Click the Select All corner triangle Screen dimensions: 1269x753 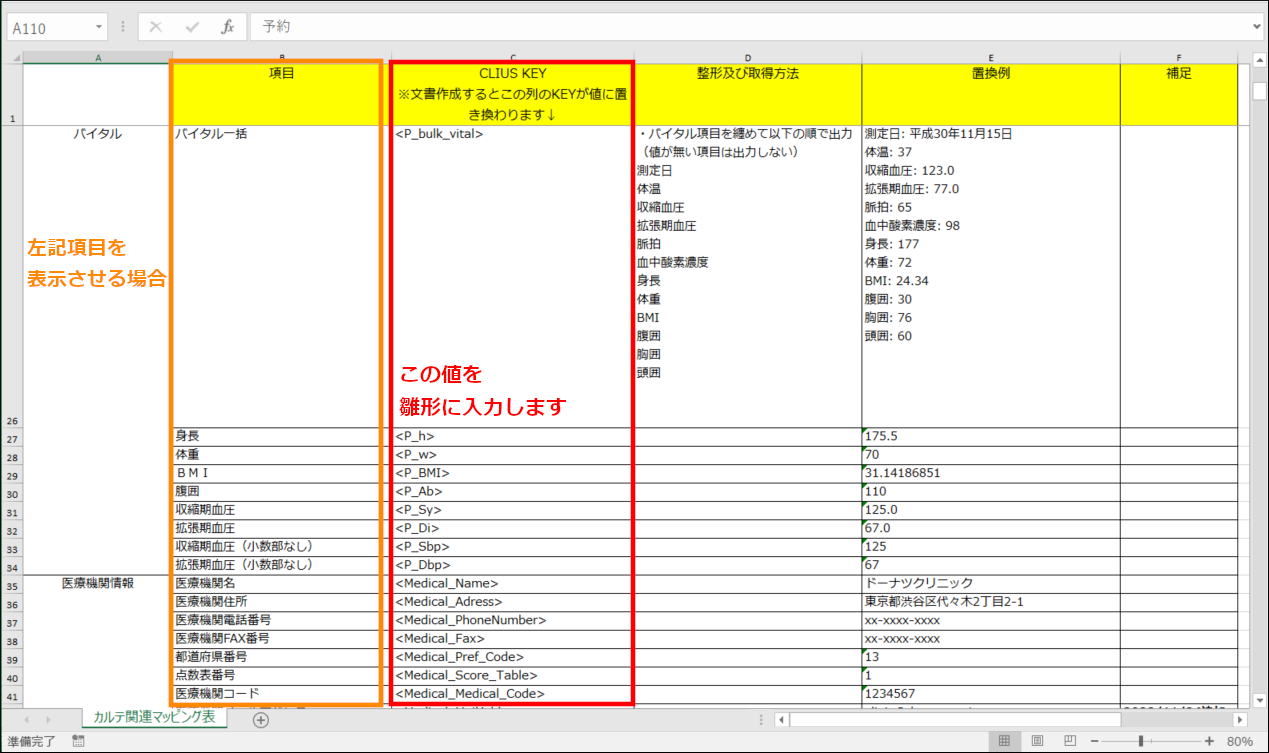pos(14,57)
